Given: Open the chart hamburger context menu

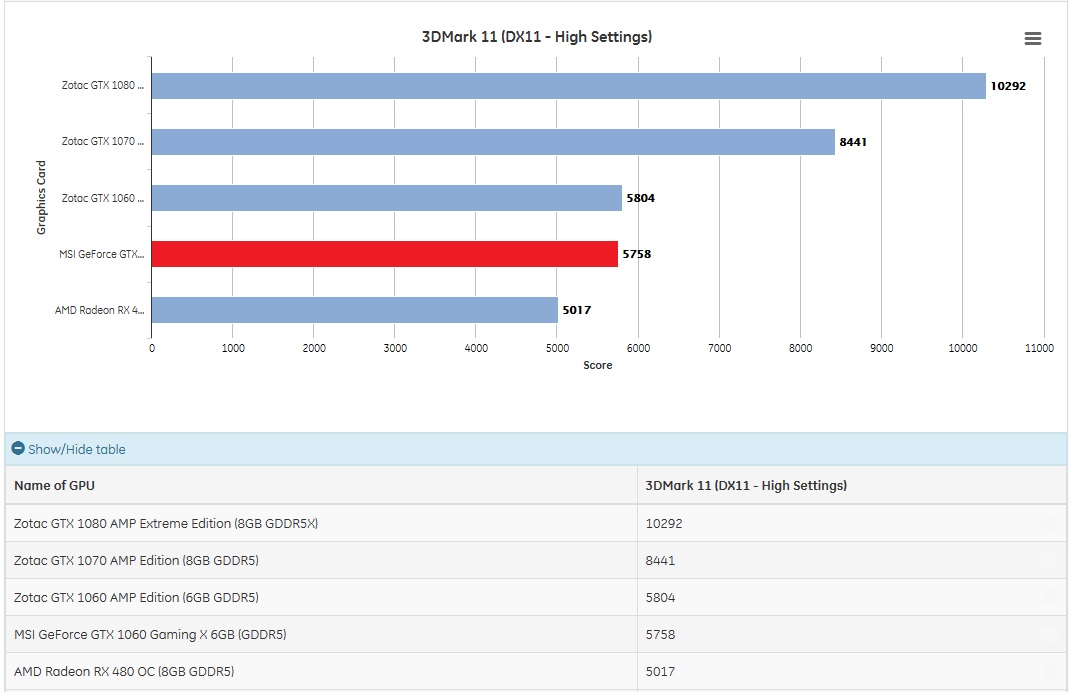Looking at the screenshot, I should coord(1032,38).
